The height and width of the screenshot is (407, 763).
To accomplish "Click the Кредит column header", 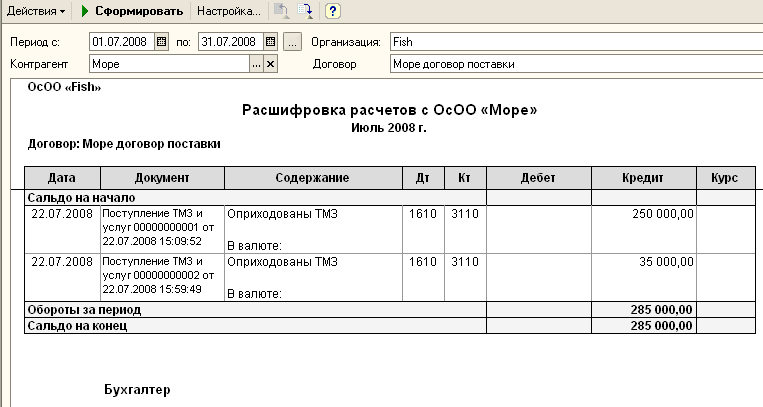I will pyautogui.click(x=644, y=178).
